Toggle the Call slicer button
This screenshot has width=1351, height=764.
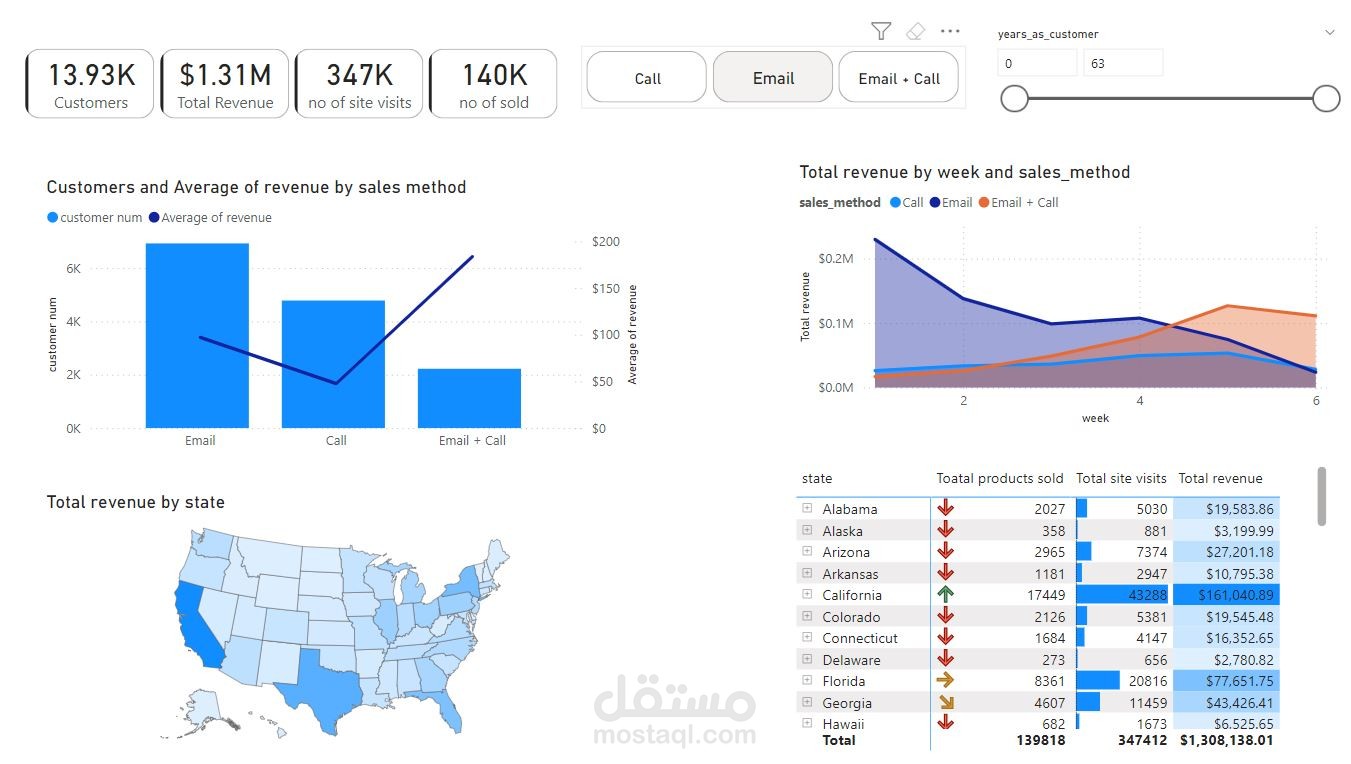click(646, 77)
